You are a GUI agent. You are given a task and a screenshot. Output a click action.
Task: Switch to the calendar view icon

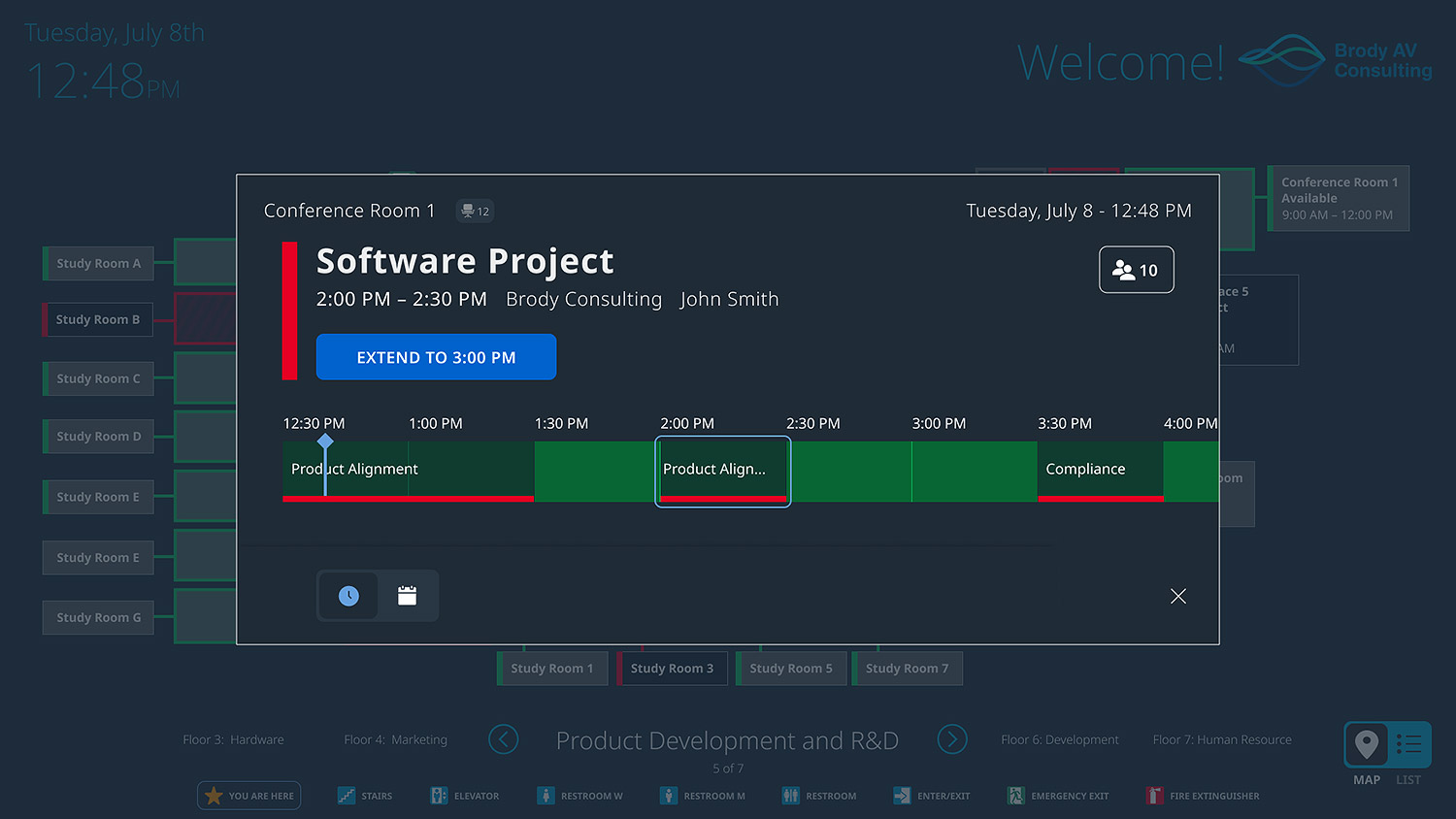(407, 596)
